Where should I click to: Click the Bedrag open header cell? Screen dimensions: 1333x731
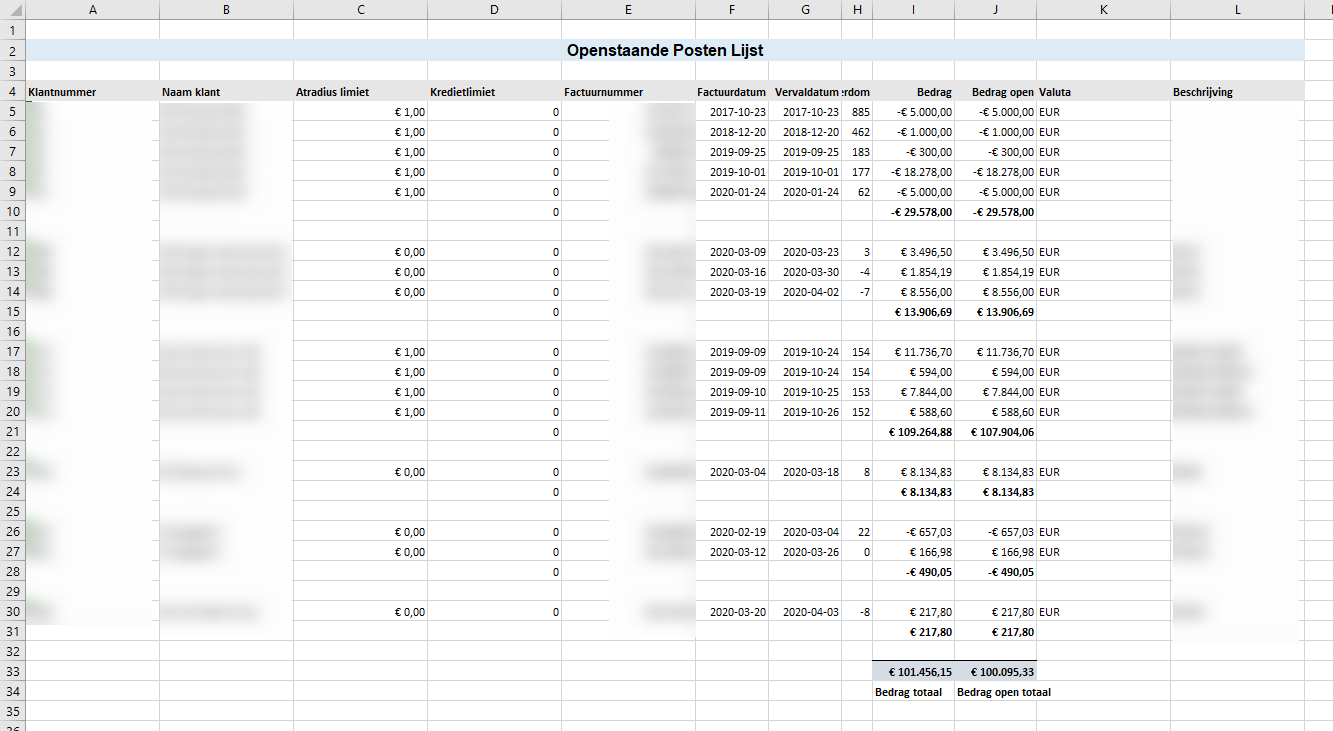[996, 91]
